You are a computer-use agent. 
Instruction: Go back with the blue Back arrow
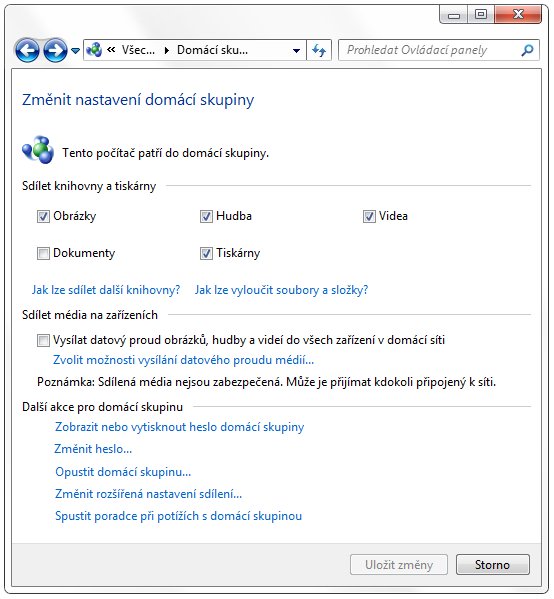(x=27, y=50)
